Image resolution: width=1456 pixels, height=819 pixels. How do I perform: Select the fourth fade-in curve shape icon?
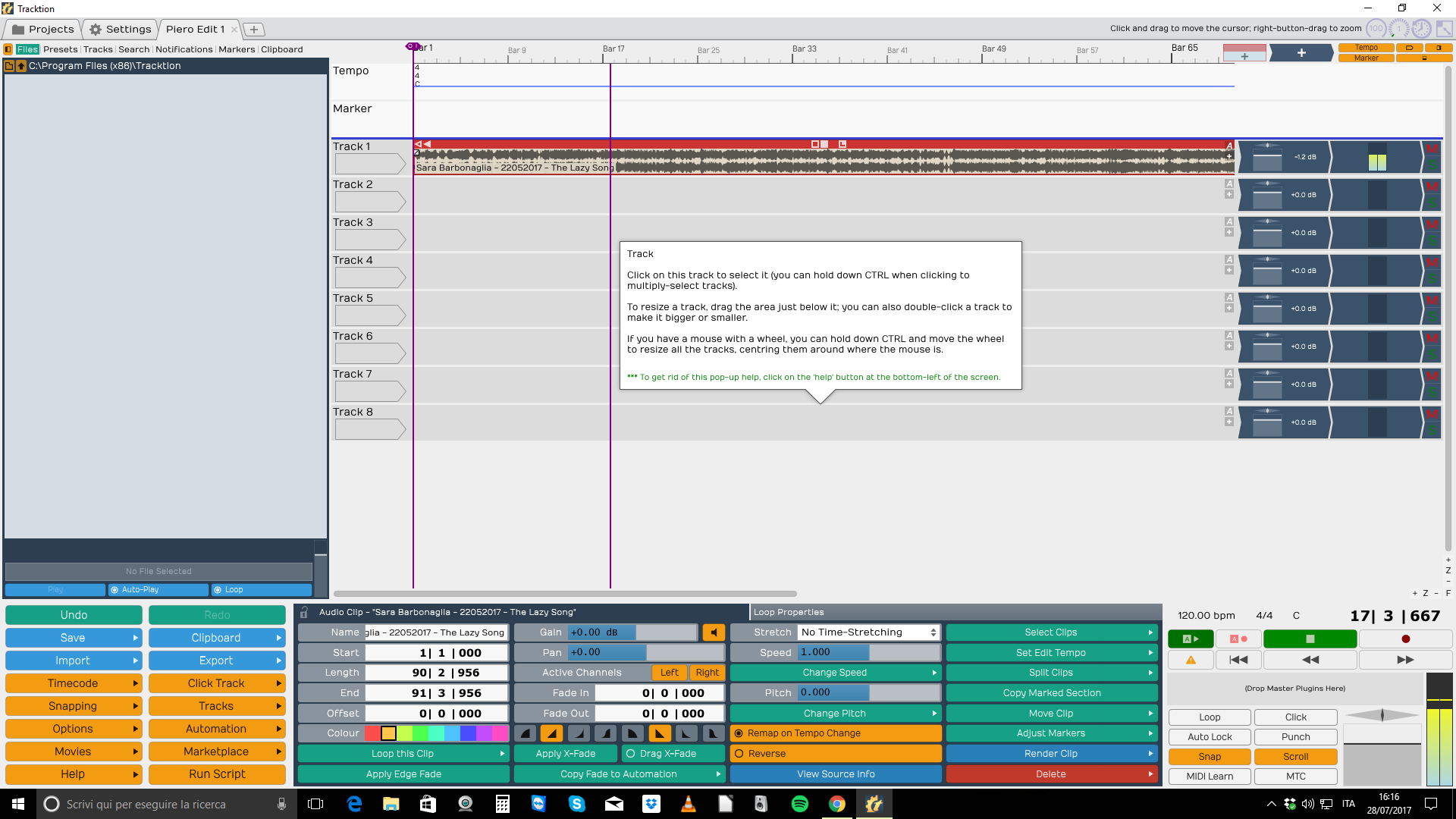pos(605,733)
